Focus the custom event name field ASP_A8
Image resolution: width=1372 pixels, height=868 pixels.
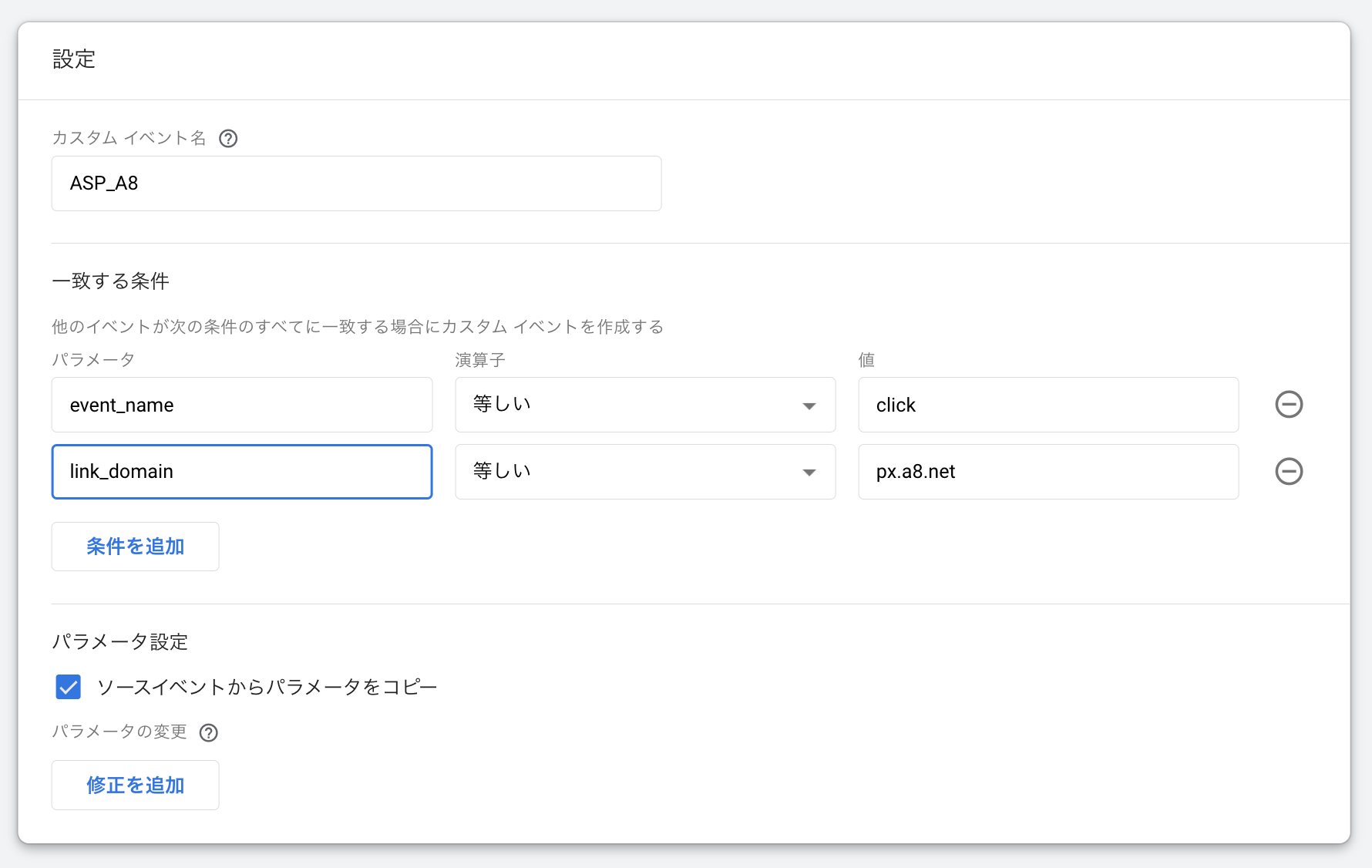(x=356, y=183)
